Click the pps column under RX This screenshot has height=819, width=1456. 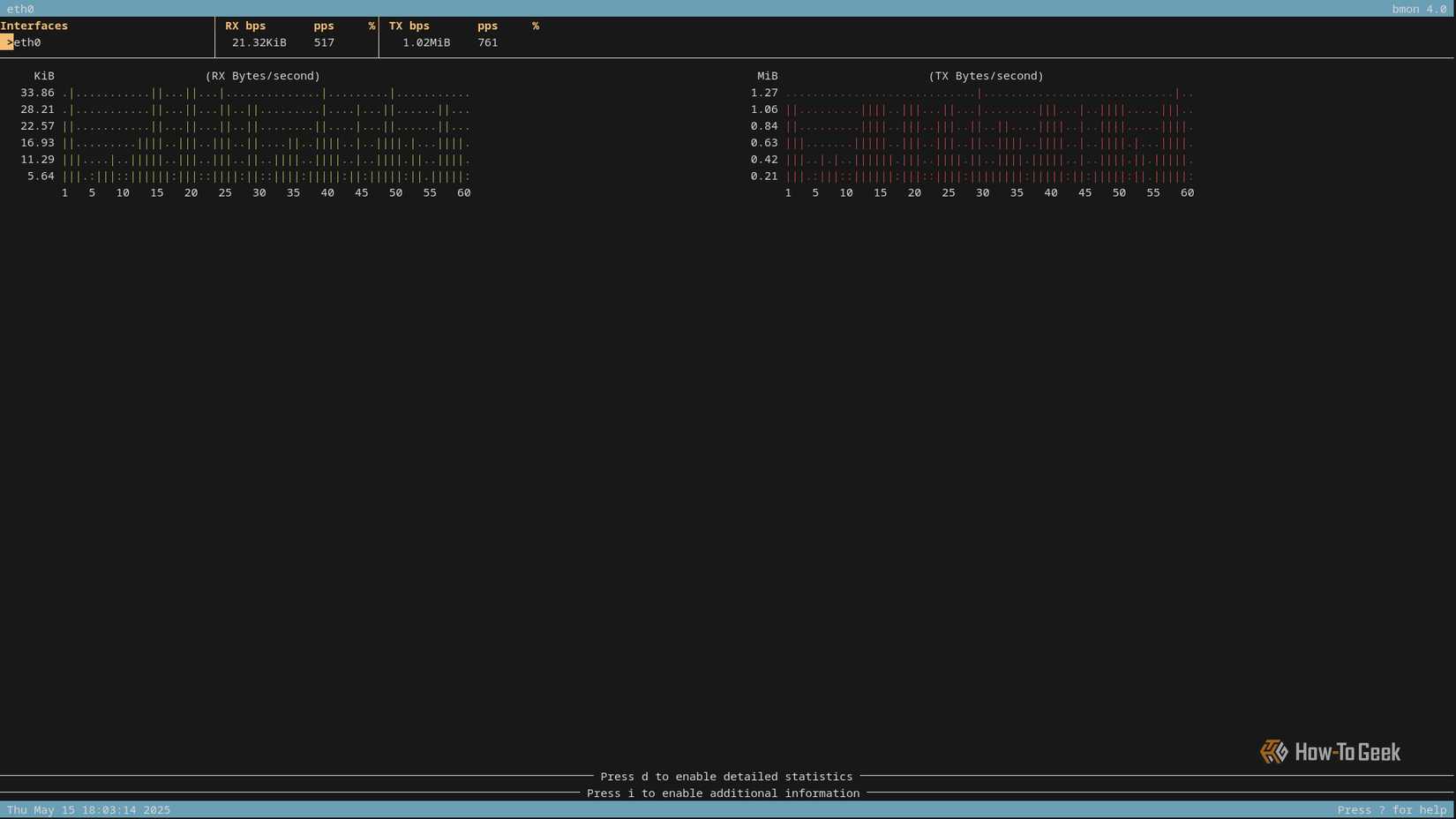point(323,26)
